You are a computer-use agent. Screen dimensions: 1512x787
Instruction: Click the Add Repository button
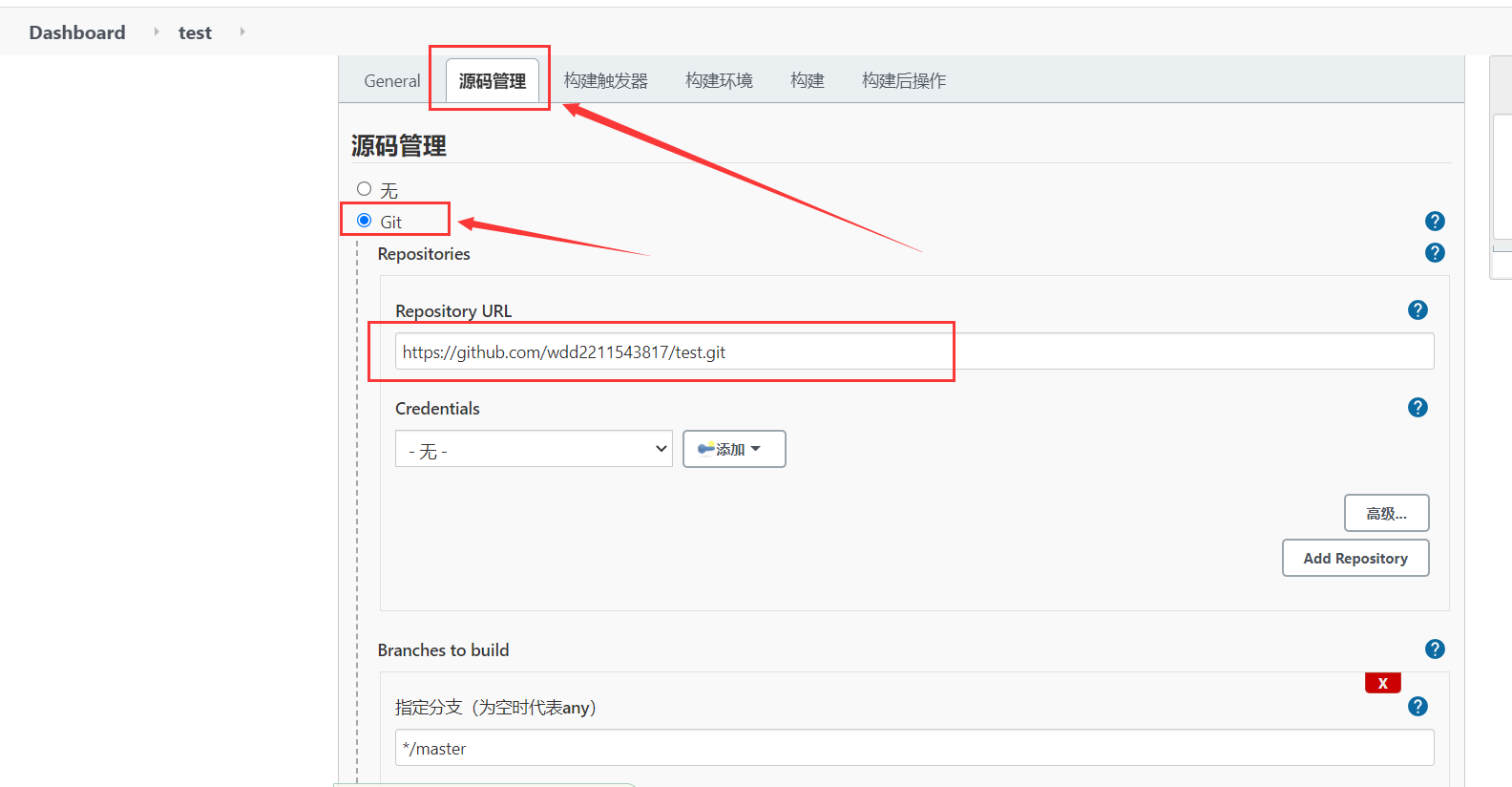tap(1355, 558)
